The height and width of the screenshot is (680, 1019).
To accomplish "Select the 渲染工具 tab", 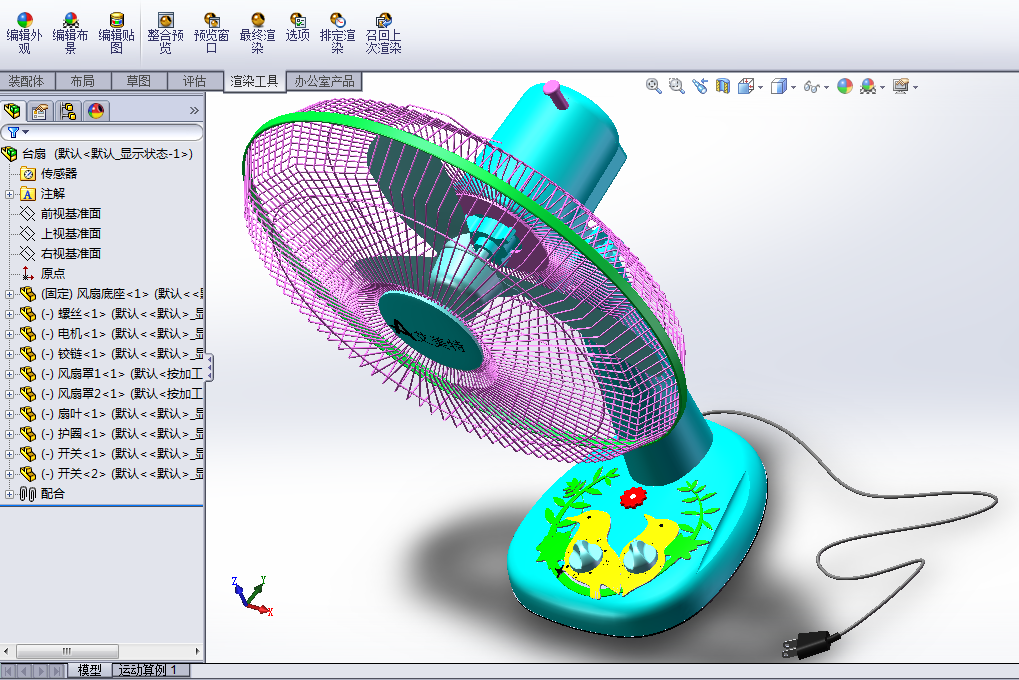I will coord(254,81).
